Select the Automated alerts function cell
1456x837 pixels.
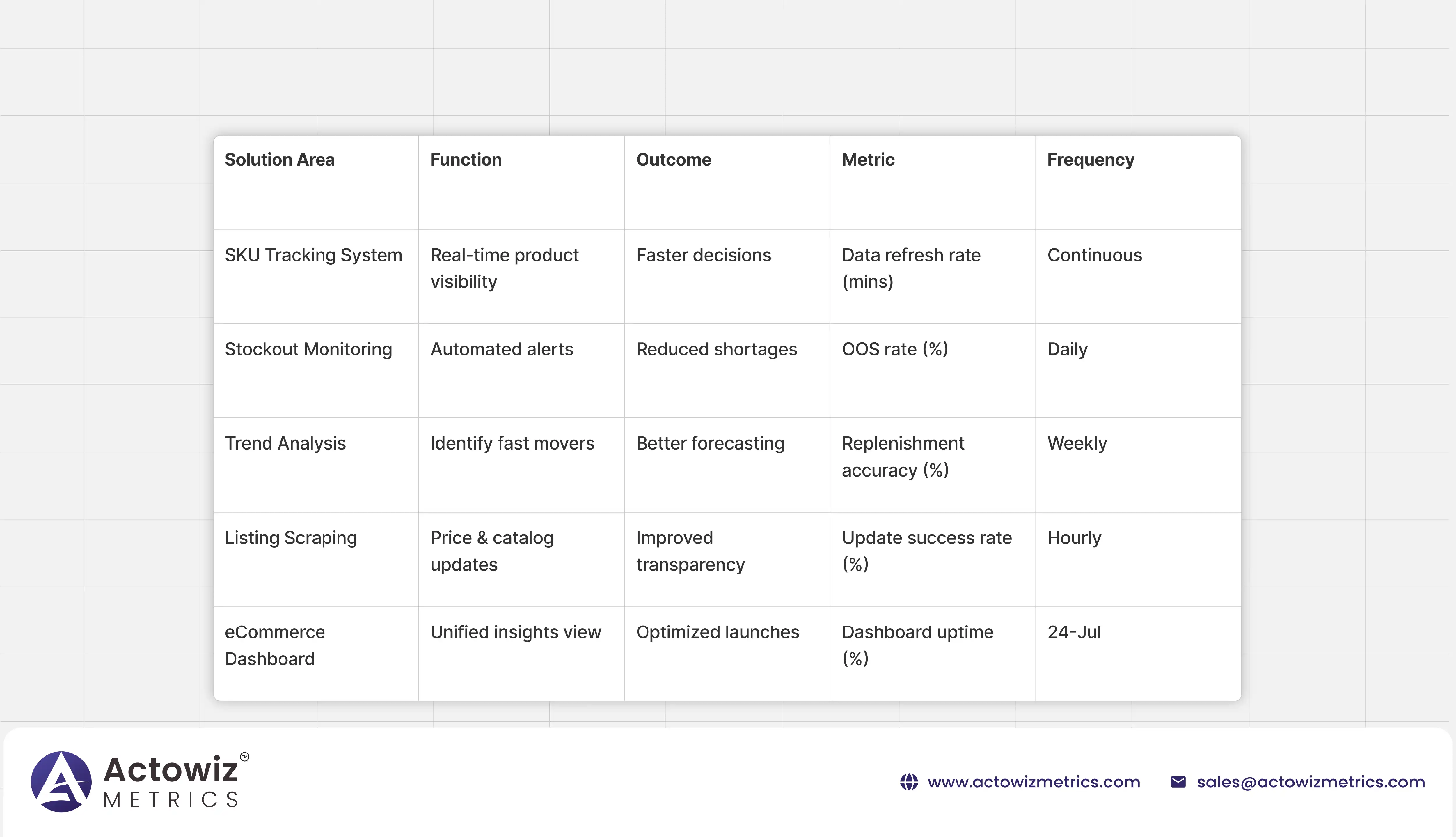pyautogui.click(x=501, y=350)
